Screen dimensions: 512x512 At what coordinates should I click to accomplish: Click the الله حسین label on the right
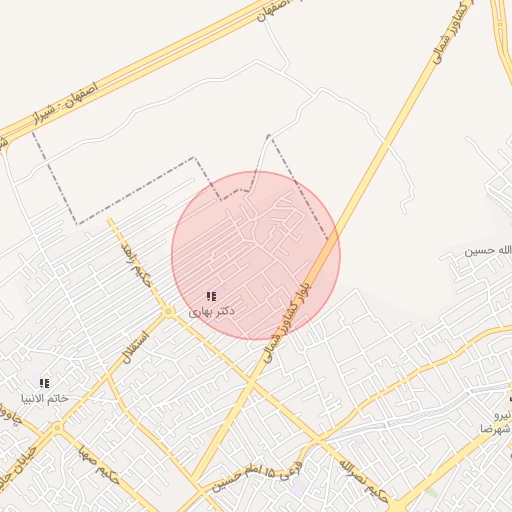pyautogui.click(x=488, y=251)
